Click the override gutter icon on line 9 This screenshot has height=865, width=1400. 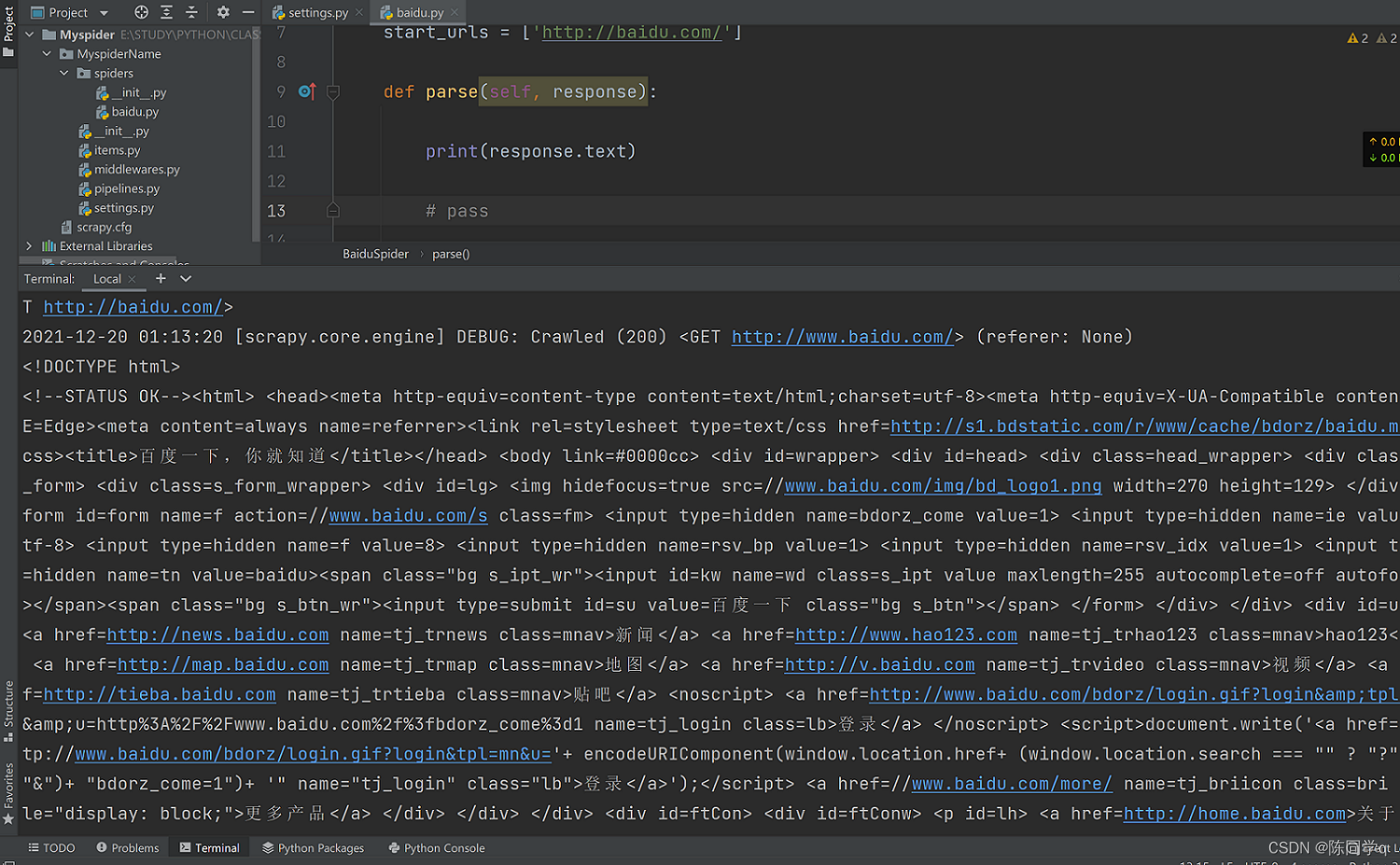point(307,92)
